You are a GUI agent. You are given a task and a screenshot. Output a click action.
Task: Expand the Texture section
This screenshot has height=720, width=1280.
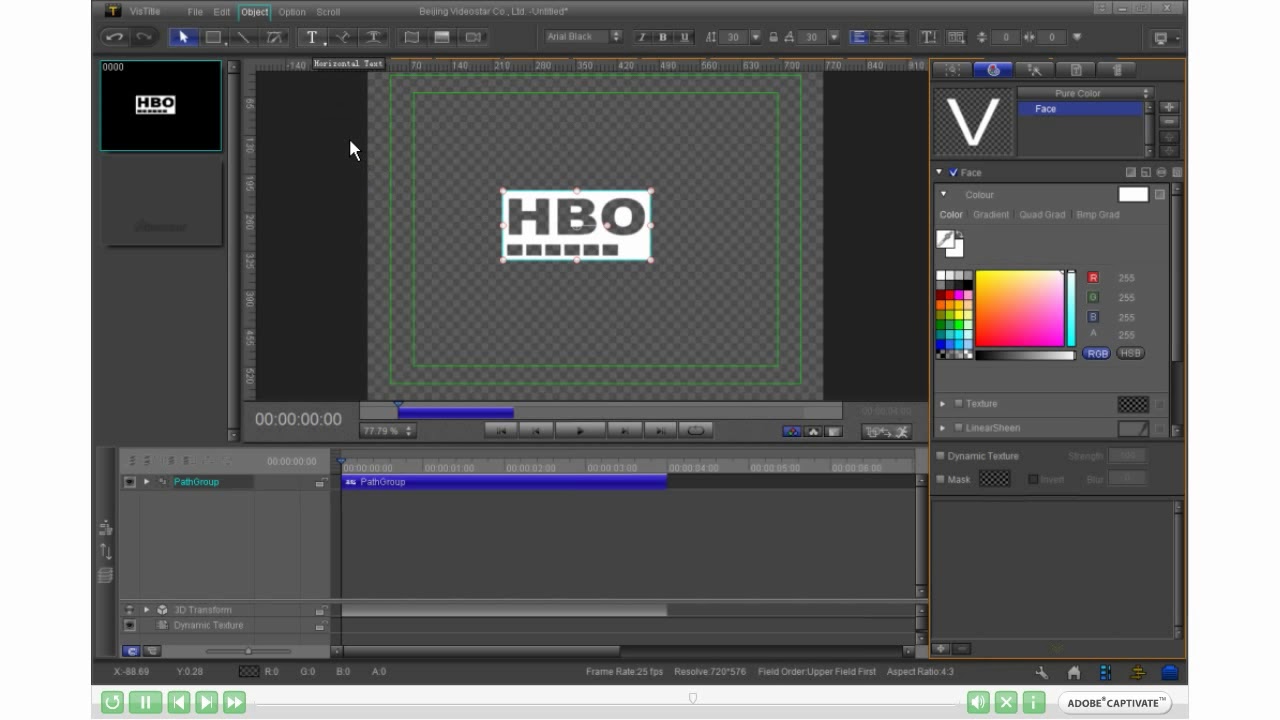coord(942,404)
